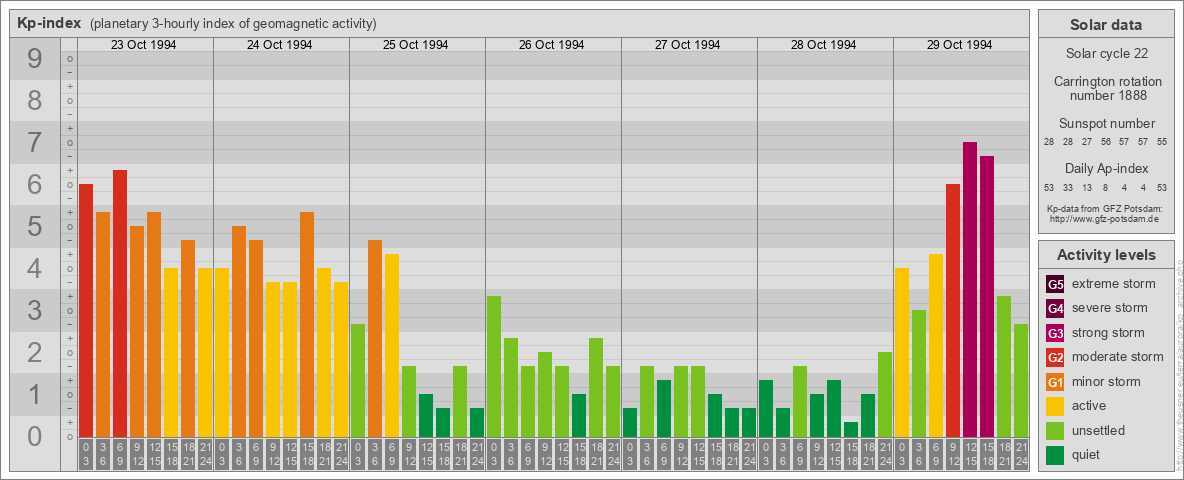
Task: Click the Ap-index value 33
Action: coord(1068,187)
